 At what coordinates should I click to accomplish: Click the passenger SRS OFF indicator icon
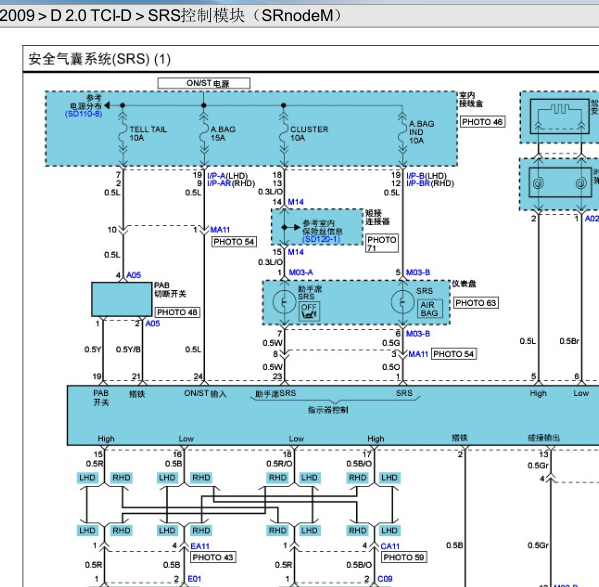(x=309, y=311)
